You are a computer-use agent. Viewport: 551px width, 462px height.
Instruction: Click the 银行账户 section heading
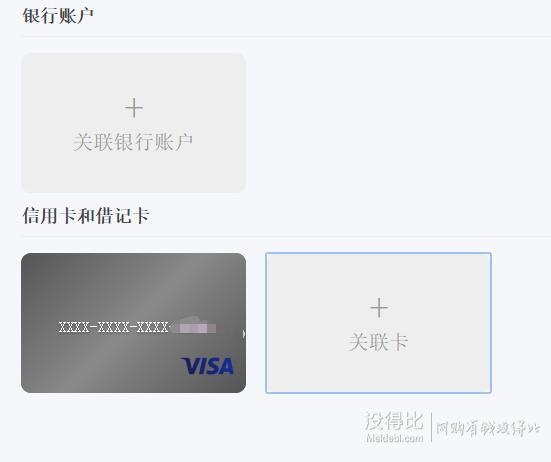(58, 15)
